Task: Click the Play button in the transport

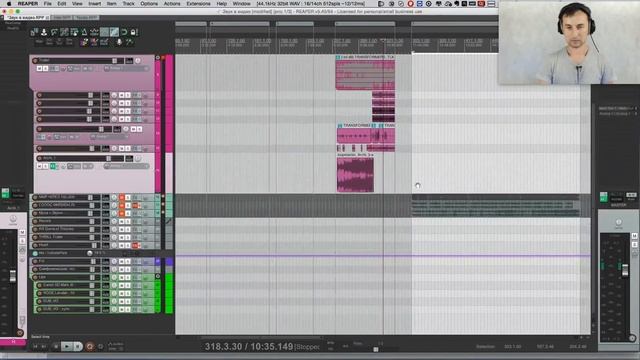Action: [x=67, y=347]
